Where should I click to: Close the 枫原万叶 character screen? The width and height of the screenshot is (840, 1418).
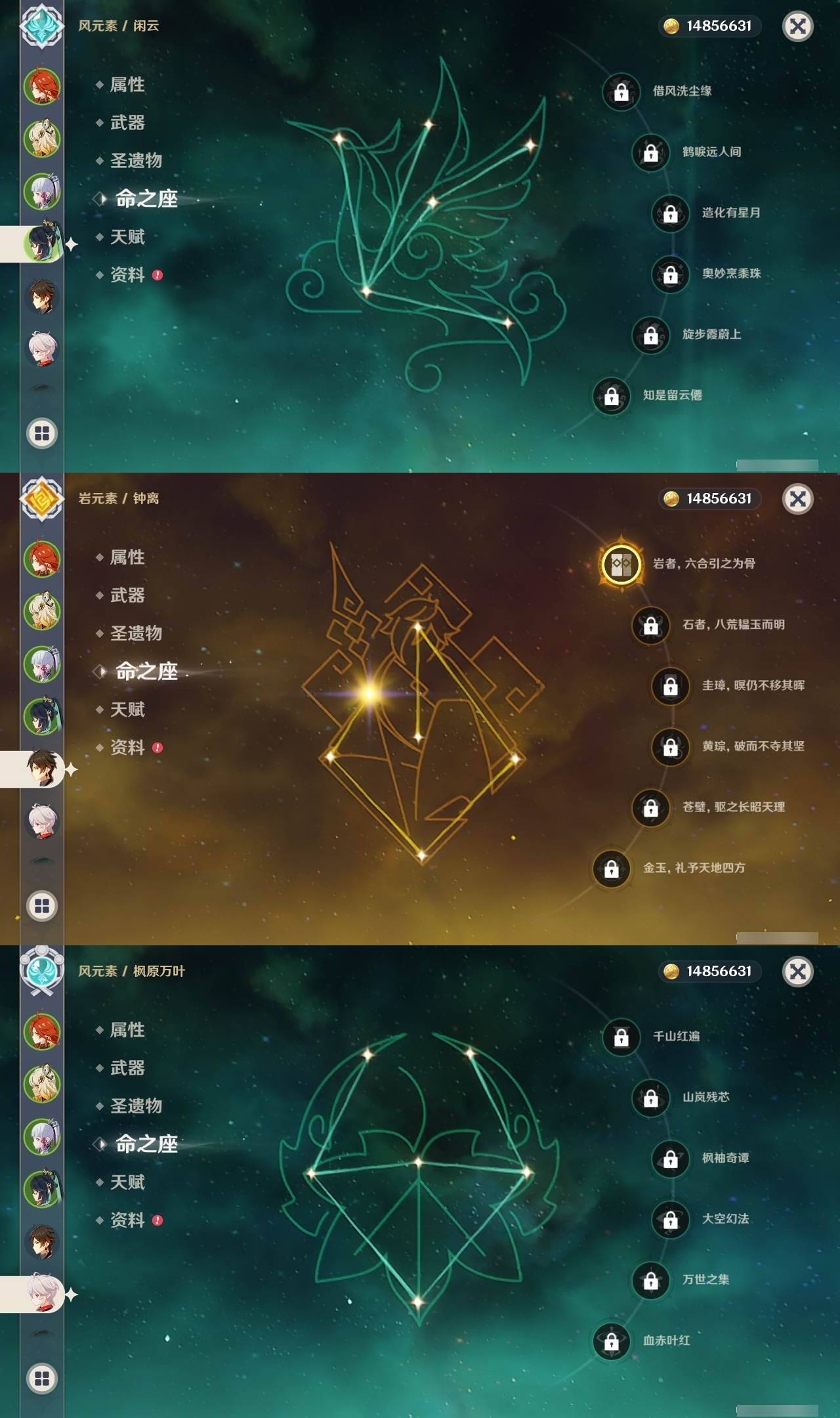pos(798,972)
